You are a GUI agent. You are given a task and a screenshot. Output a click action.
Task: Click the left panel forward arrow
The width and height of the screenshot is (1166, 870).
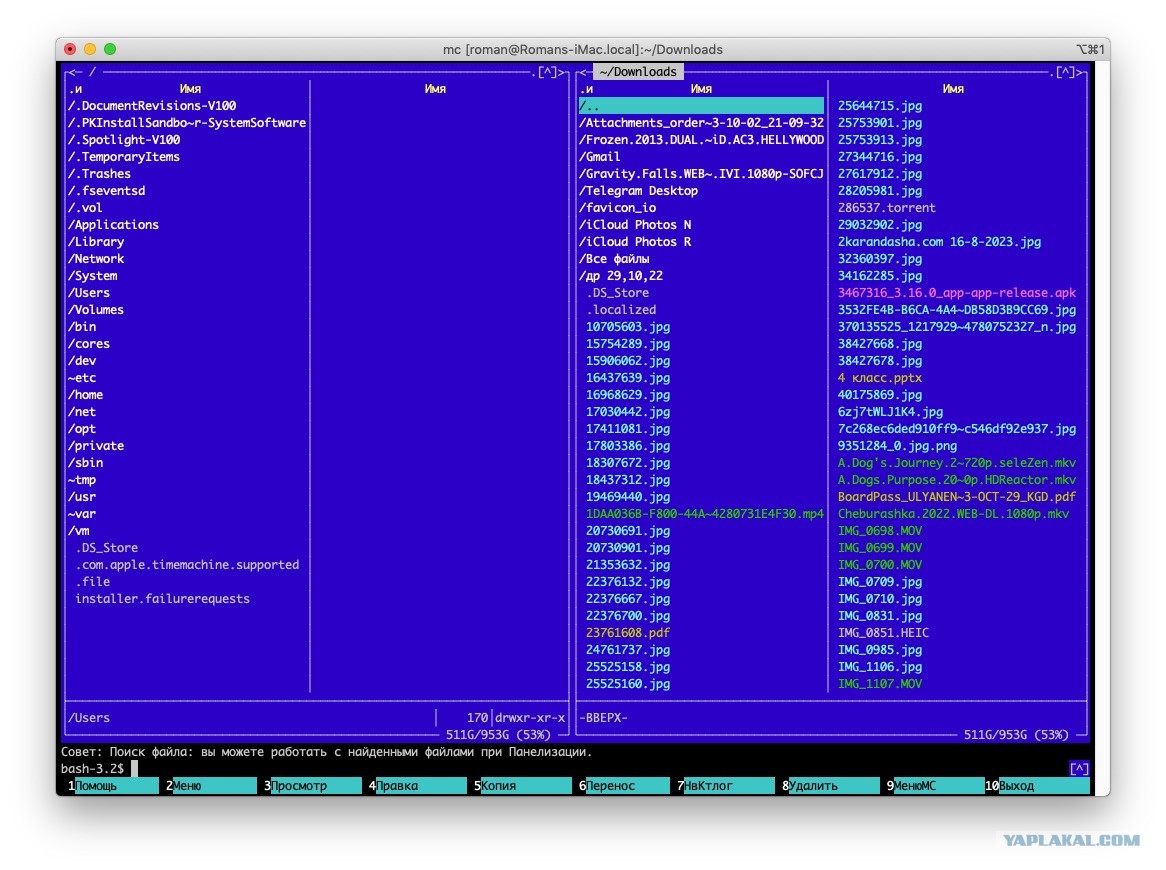click(562, 72)
